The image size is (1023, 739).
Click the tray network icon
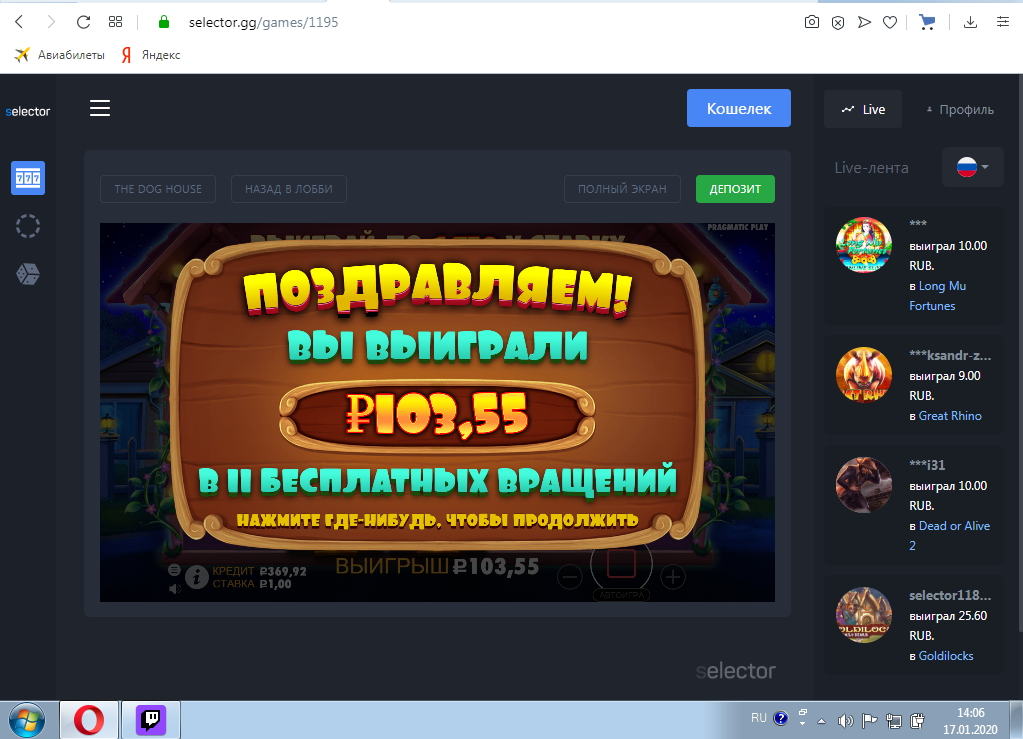894,721
